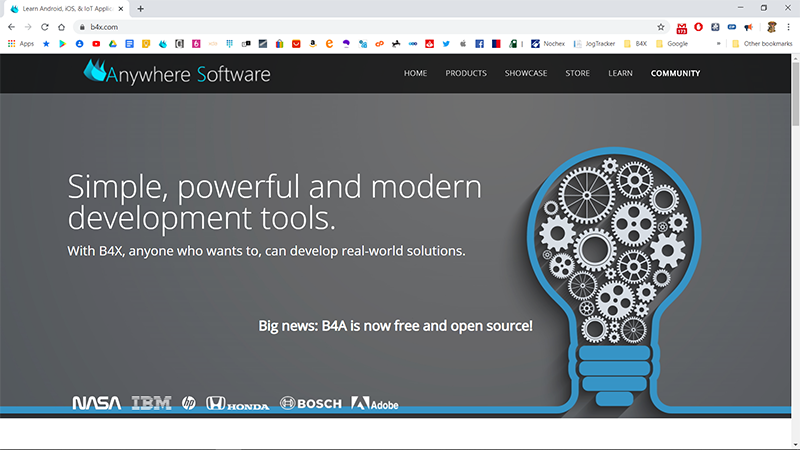Bookmark this page with the star icon
The image size is (800, 450).
point(661,27)
